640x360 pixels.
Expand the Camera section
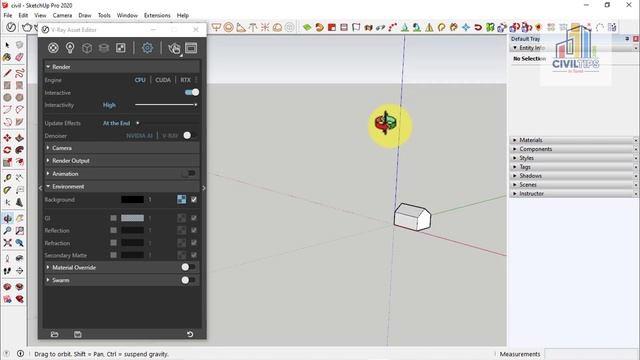tap(122, 148)
